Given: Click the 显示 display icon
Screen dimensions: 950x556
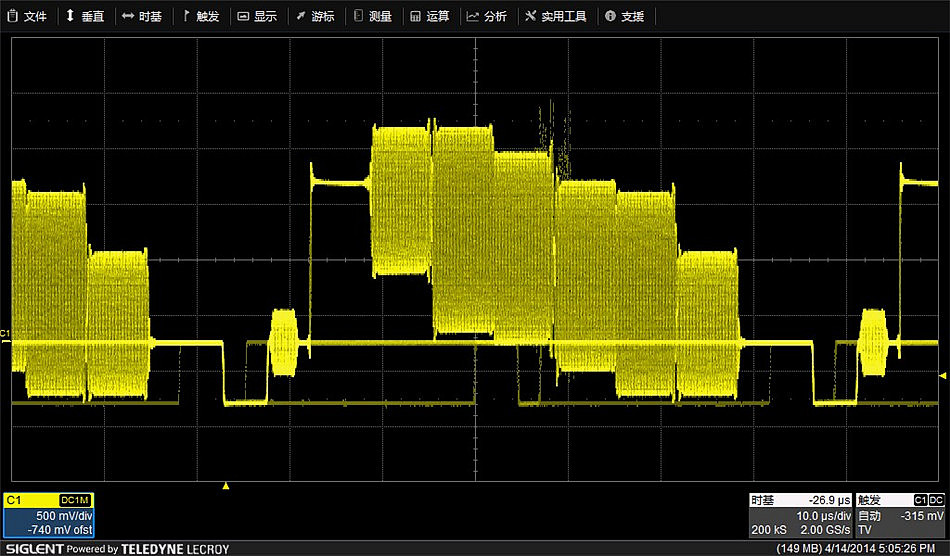Looking at the screenshot, I should [243, 16].
